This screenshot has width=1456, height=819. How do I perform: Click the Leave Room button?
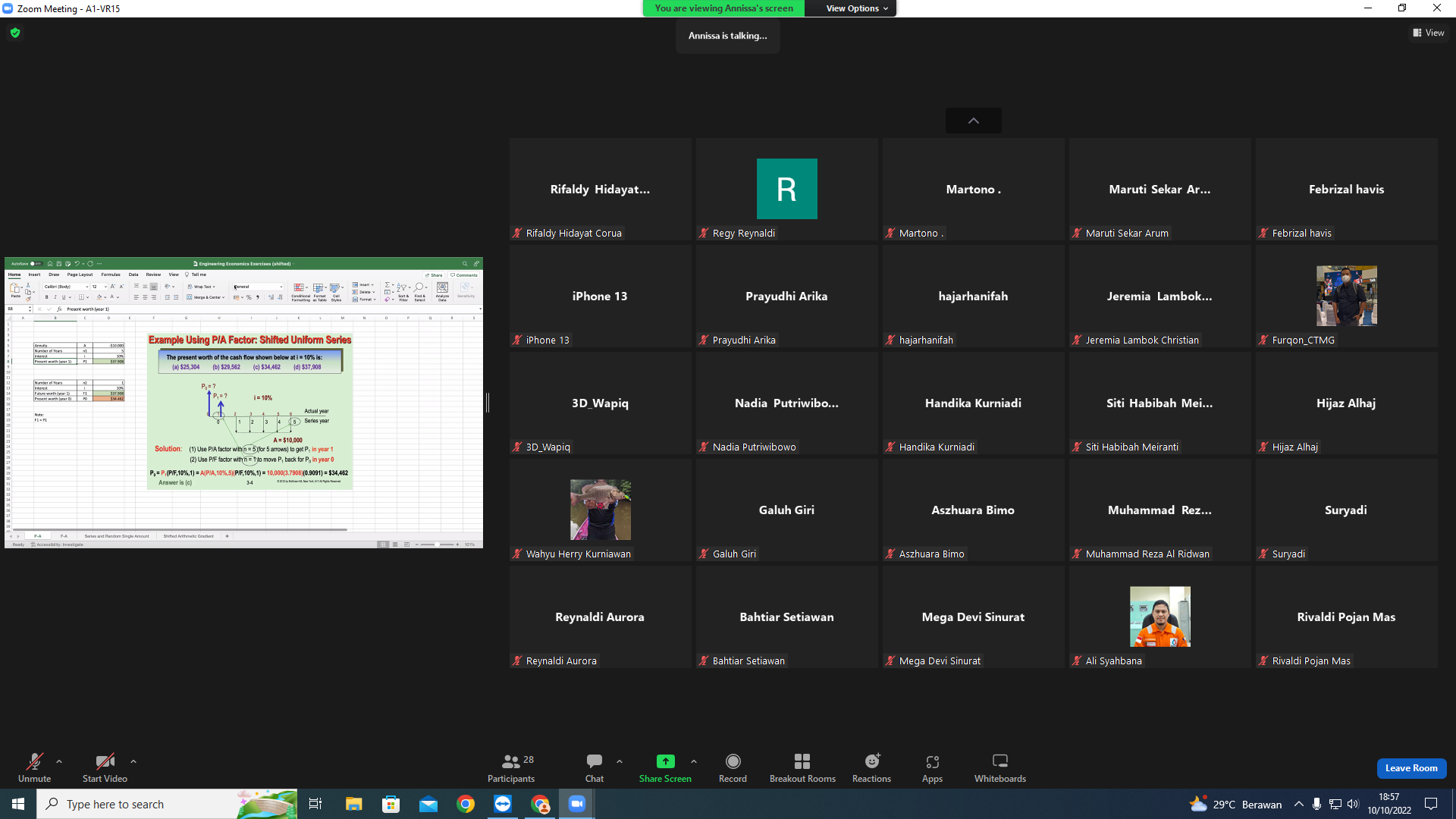(1411, 768)
